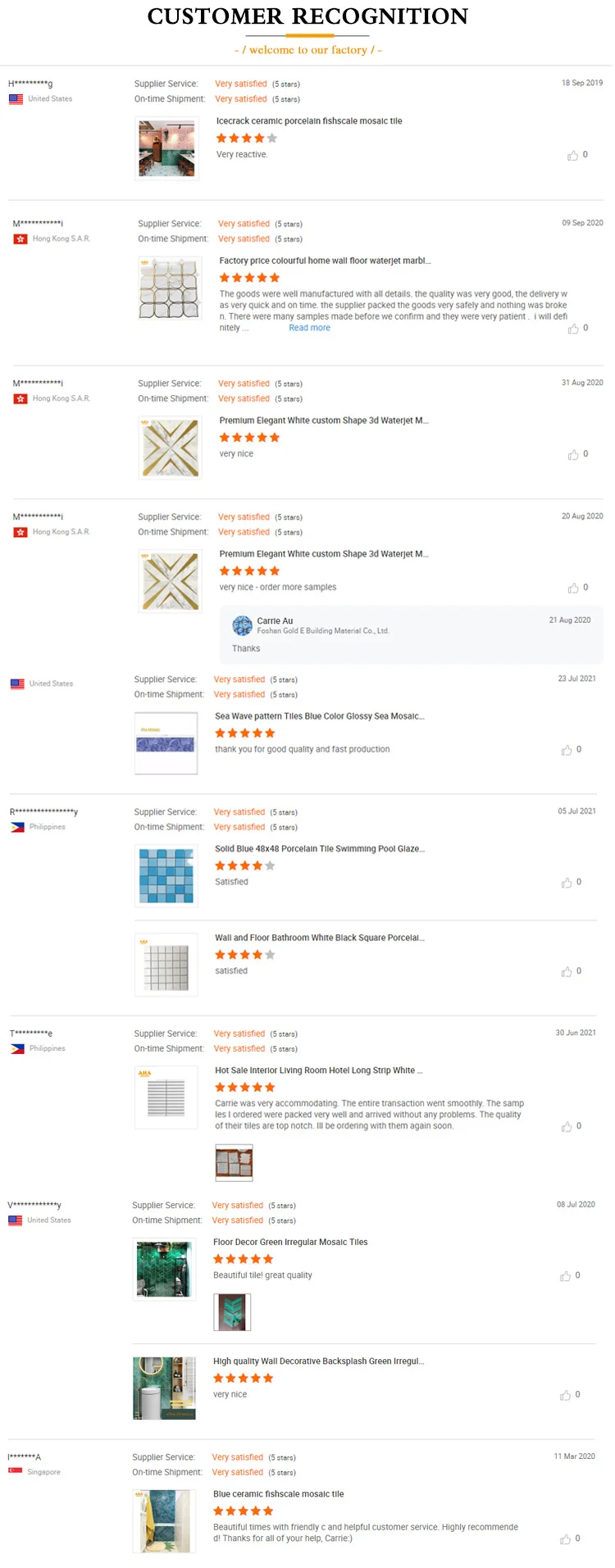615x1568 pixels.
Task: Open Floor Decor Green Irregular Mosaic Tiles link
Action: 290,1243
